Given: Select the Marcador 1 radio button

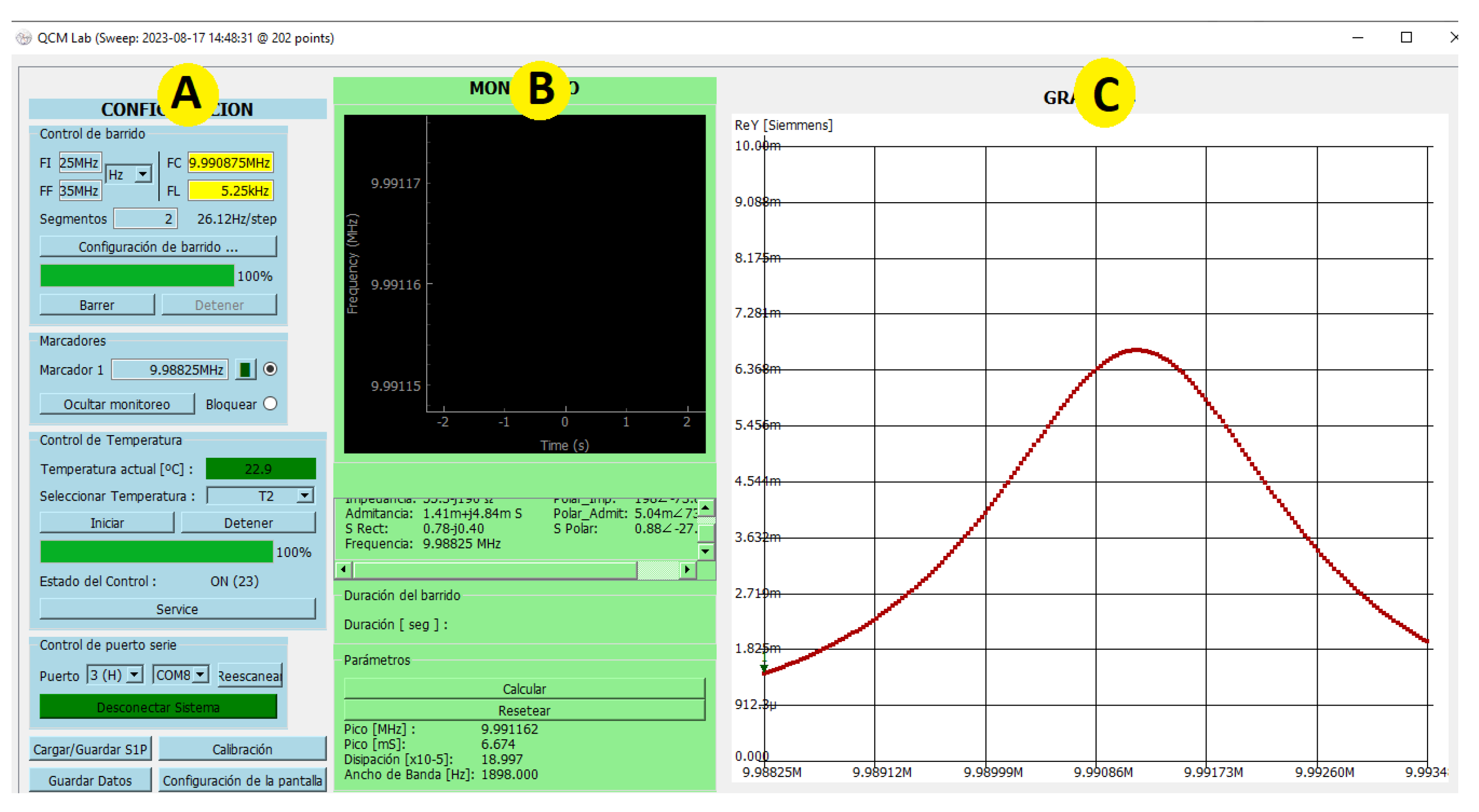Looking at the screenshot, I should click(x=271, y=369).
